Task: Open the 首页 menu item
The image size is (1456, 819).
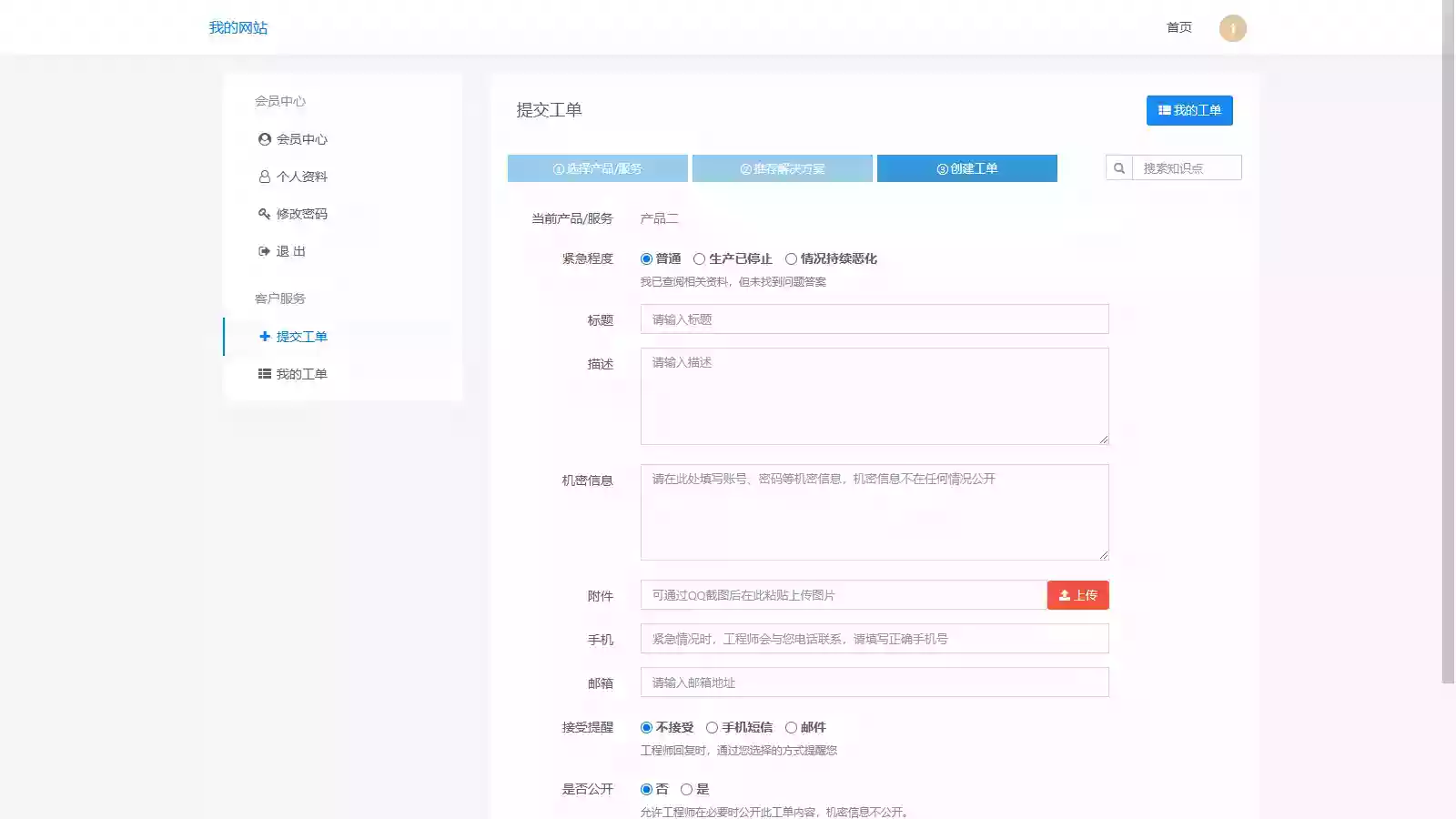Action: pos(1177,27)
